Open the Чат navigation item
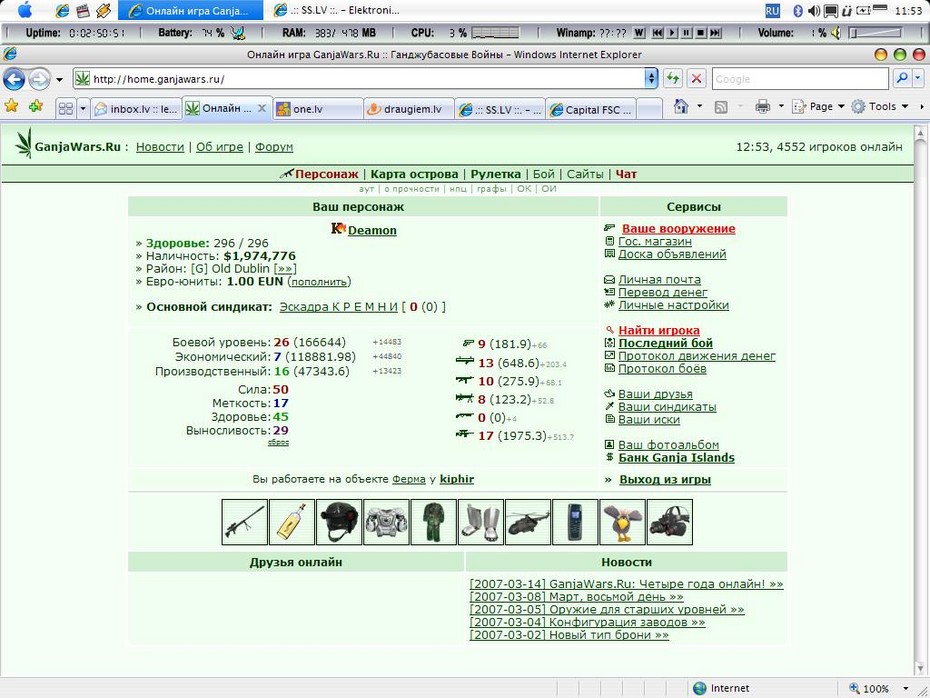The width and height of the screenshot is (930, 698). (626, 174)
